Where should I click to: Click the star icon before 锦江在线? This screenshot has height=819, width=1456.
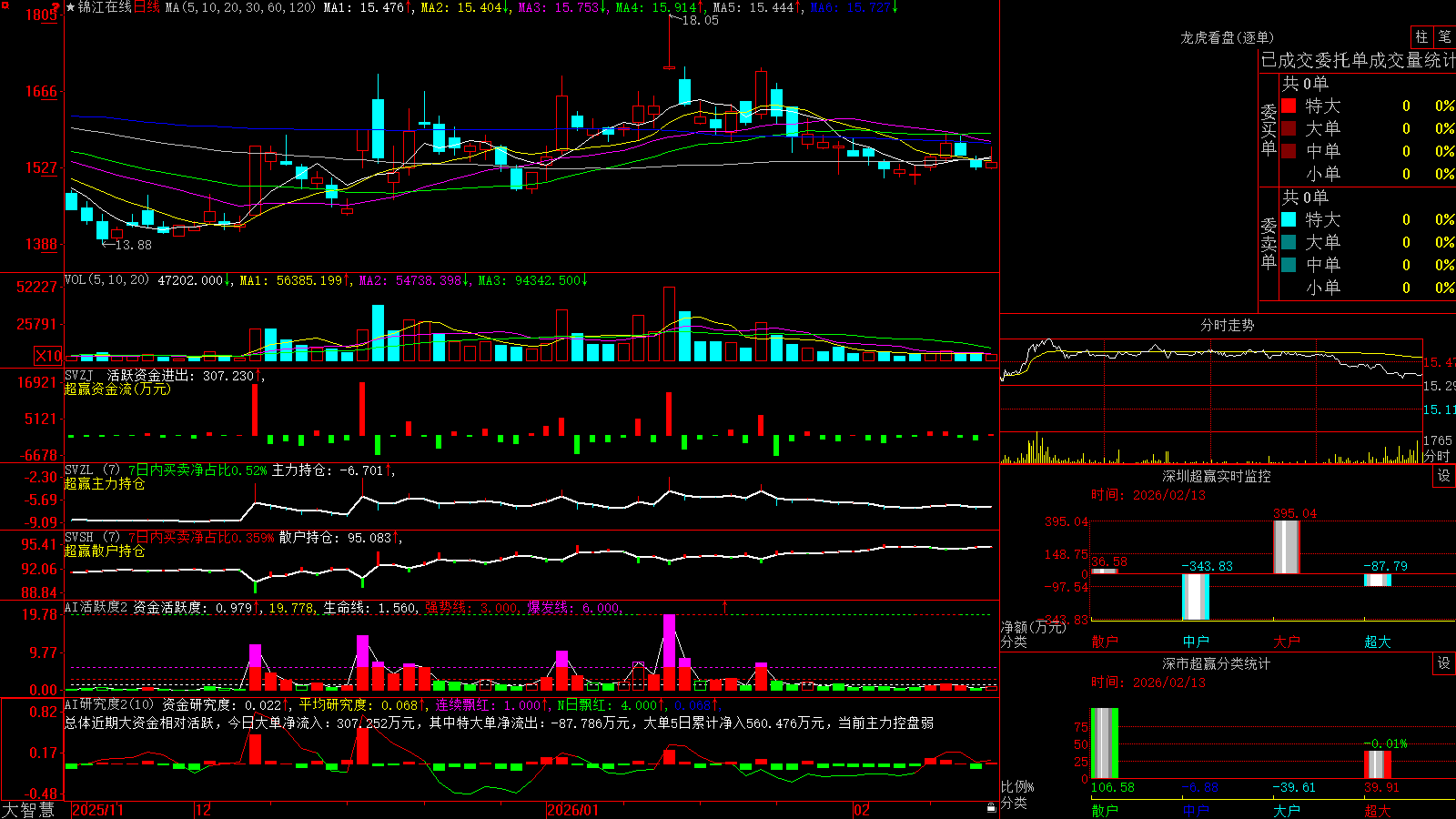[x=71, y=7]
